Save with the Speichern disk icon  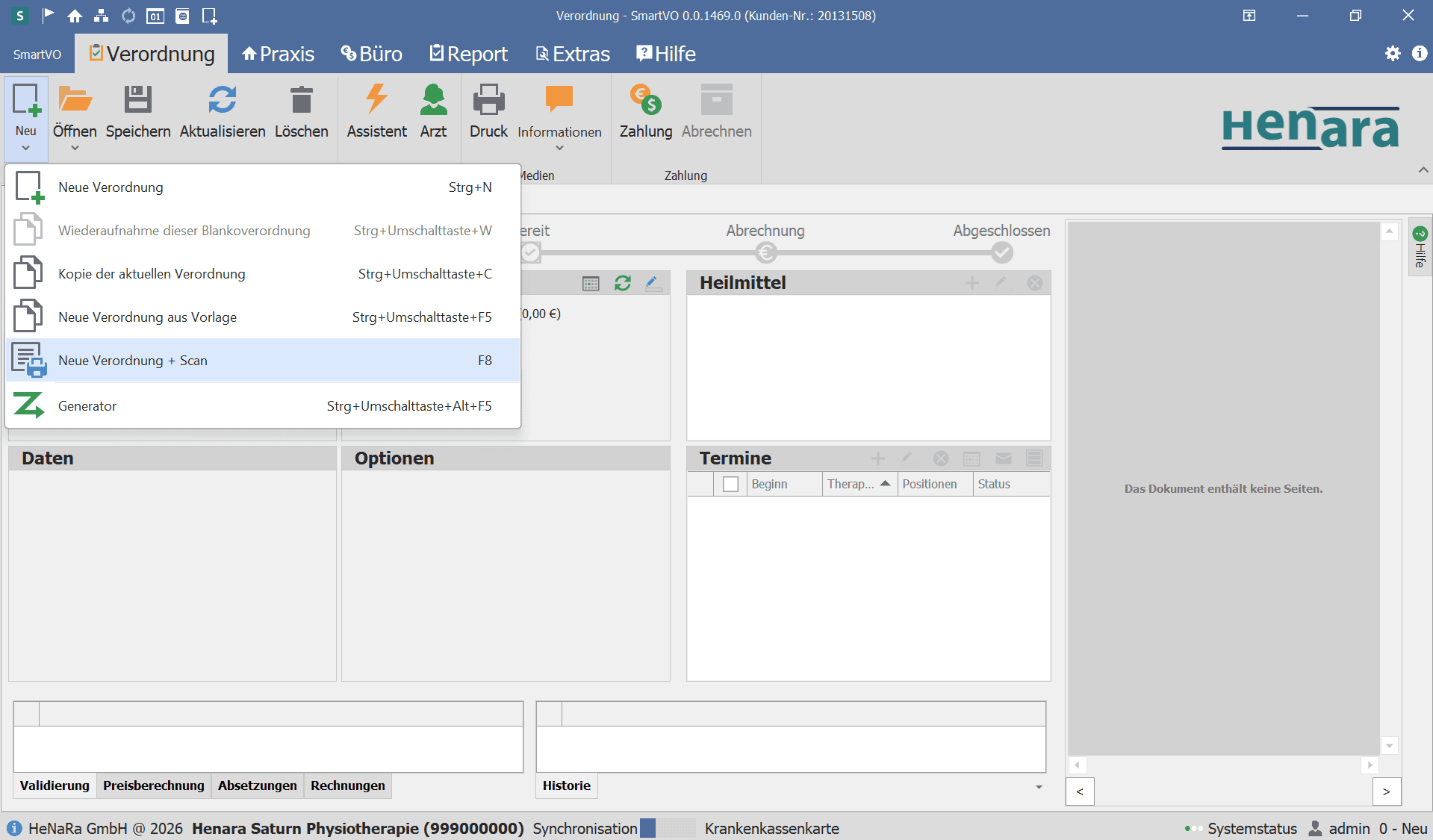(x=138, y=112)
